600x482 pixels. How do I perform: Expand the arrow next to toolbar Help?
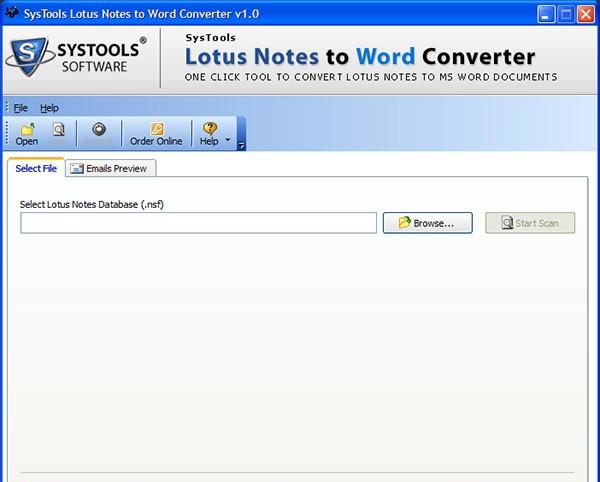click(228, 140)
